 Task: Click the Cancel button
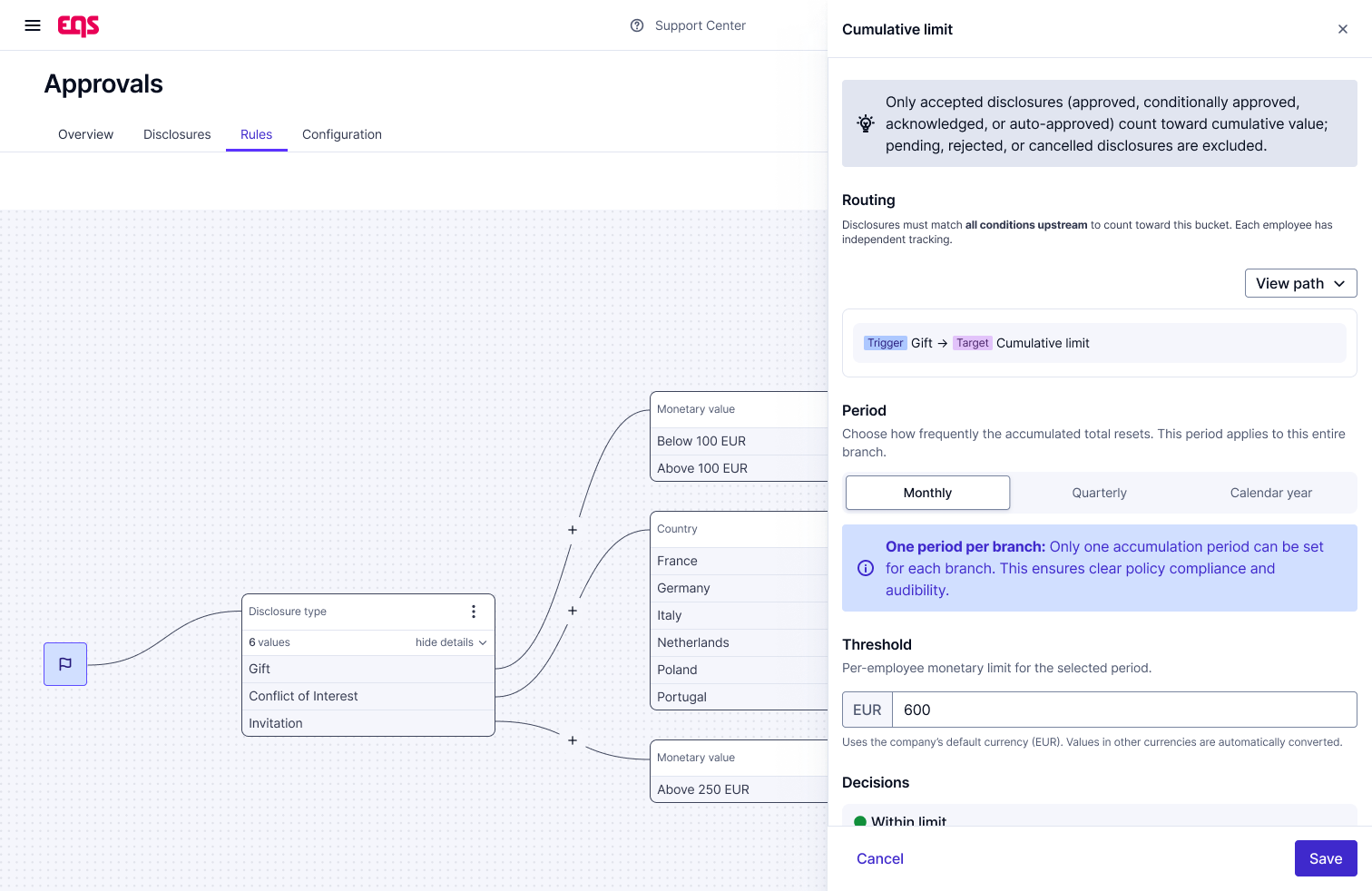click(880, 858)
